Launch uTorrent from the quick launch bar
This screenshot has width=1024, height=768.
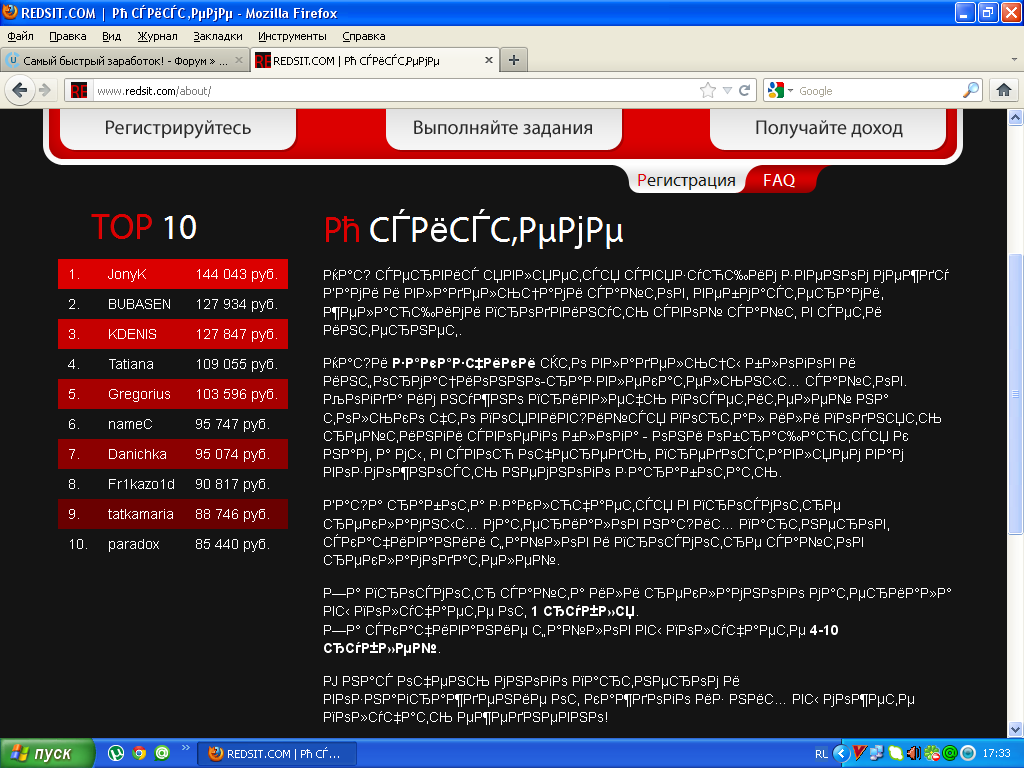point(116,753)
